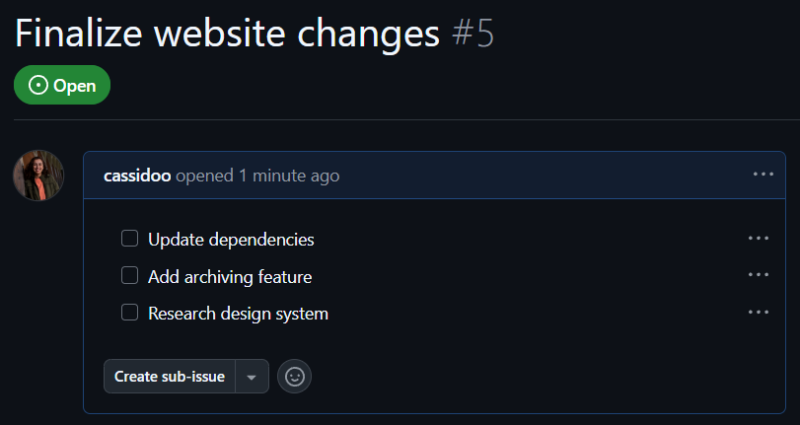Open the smiley emoji reaction picker

(x=294, y=376)
